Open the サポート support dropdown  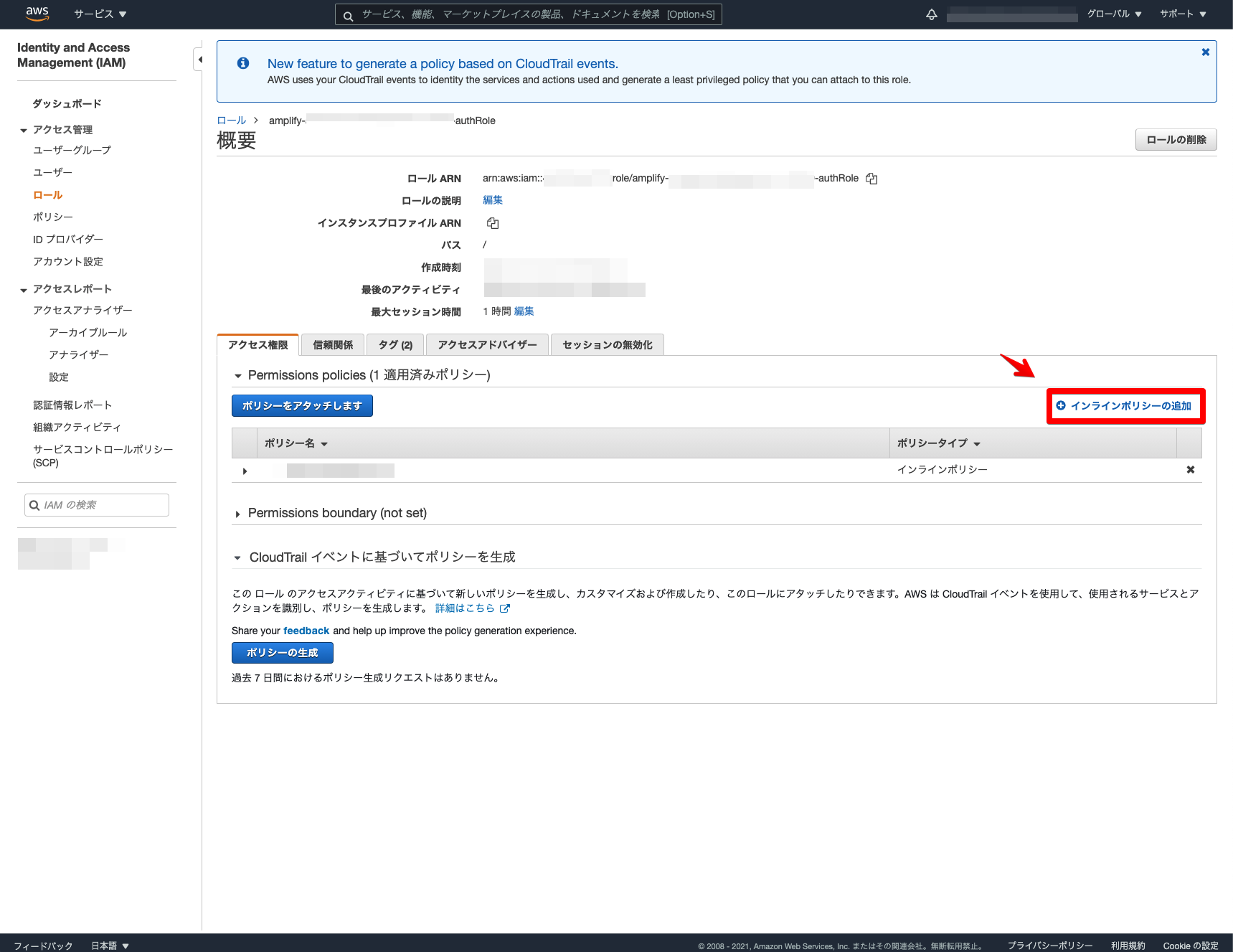pos(1184,14)
